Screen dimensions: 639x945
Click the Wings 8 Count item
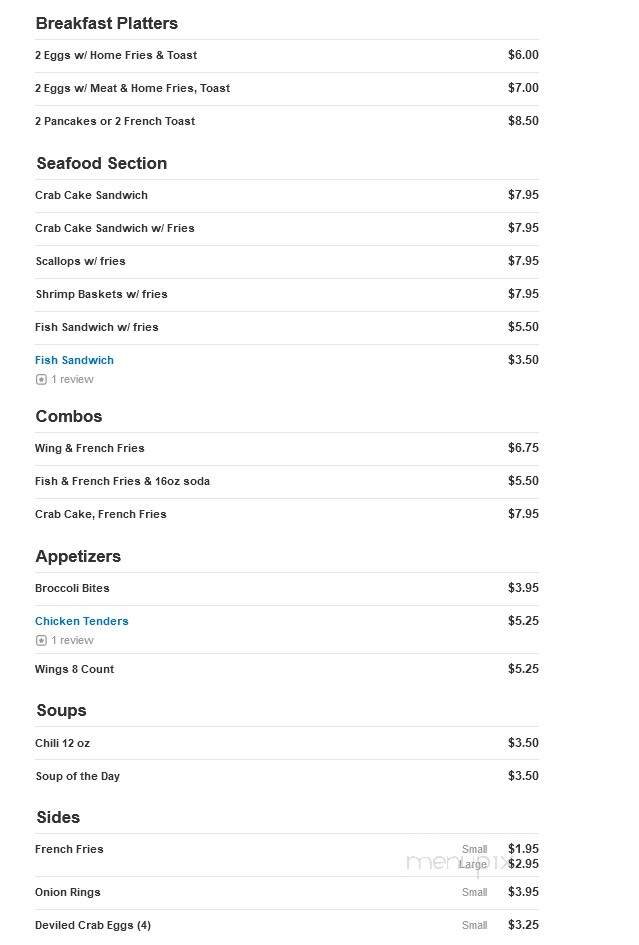74,669
